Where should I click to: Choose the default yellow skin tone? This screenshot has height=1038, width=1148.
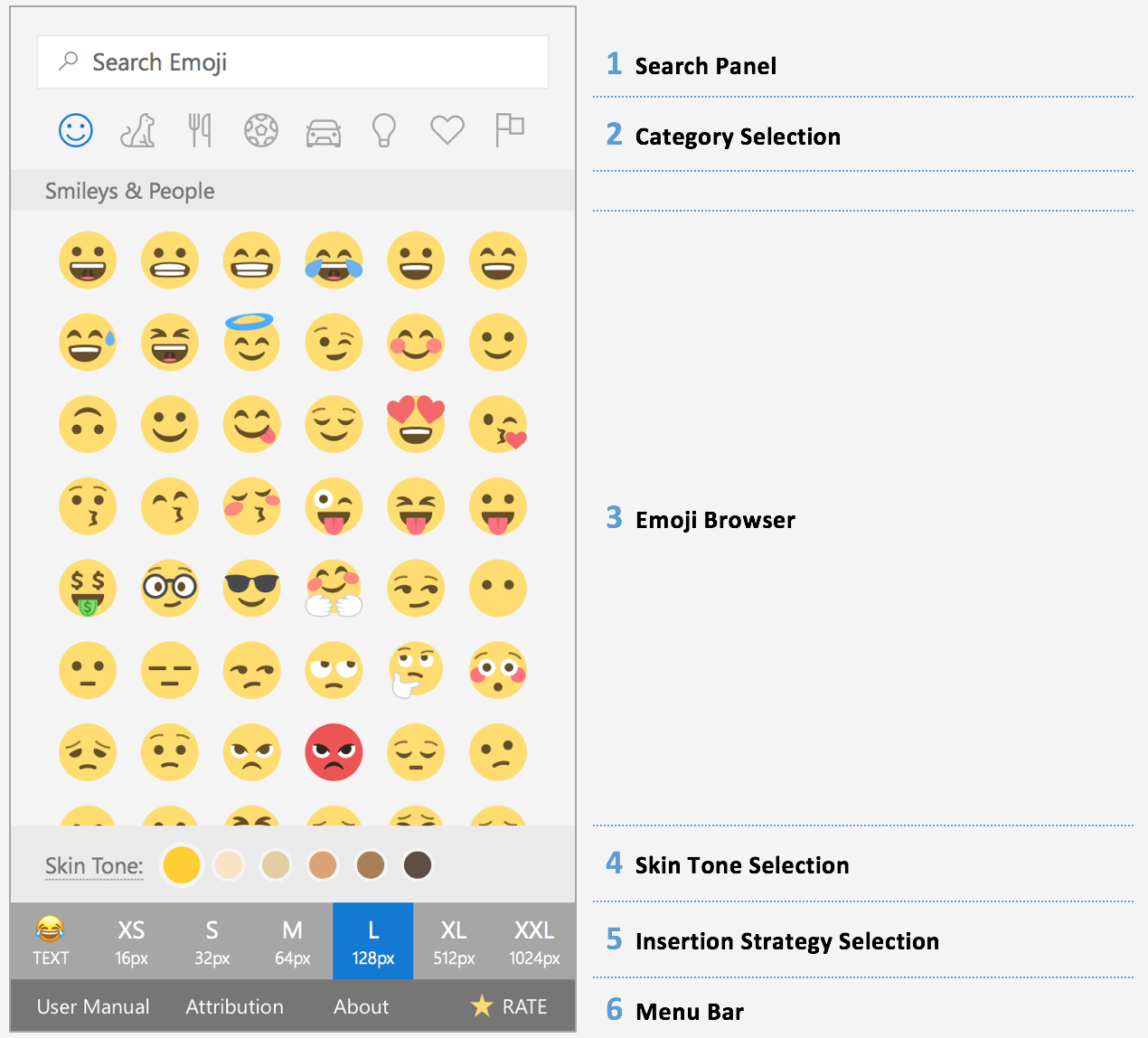[181, 865]
